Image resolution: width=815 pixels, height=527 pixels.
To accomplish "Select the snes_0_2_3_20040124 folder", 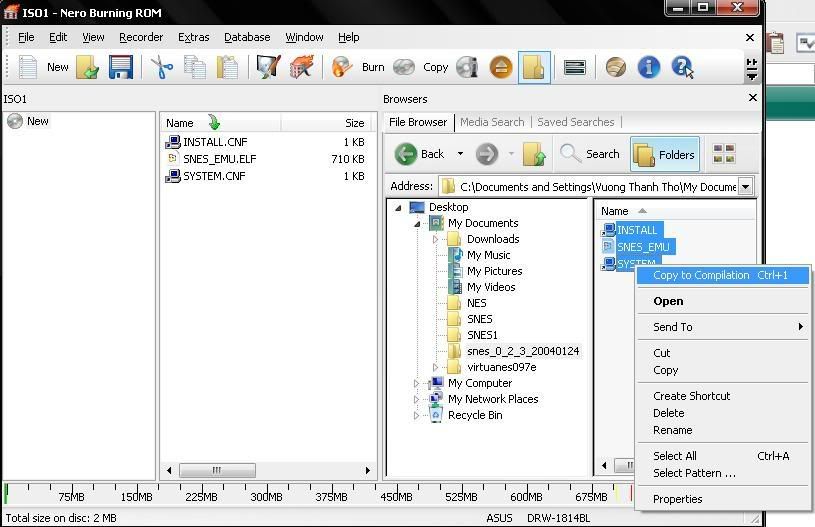I will point(522,351).
